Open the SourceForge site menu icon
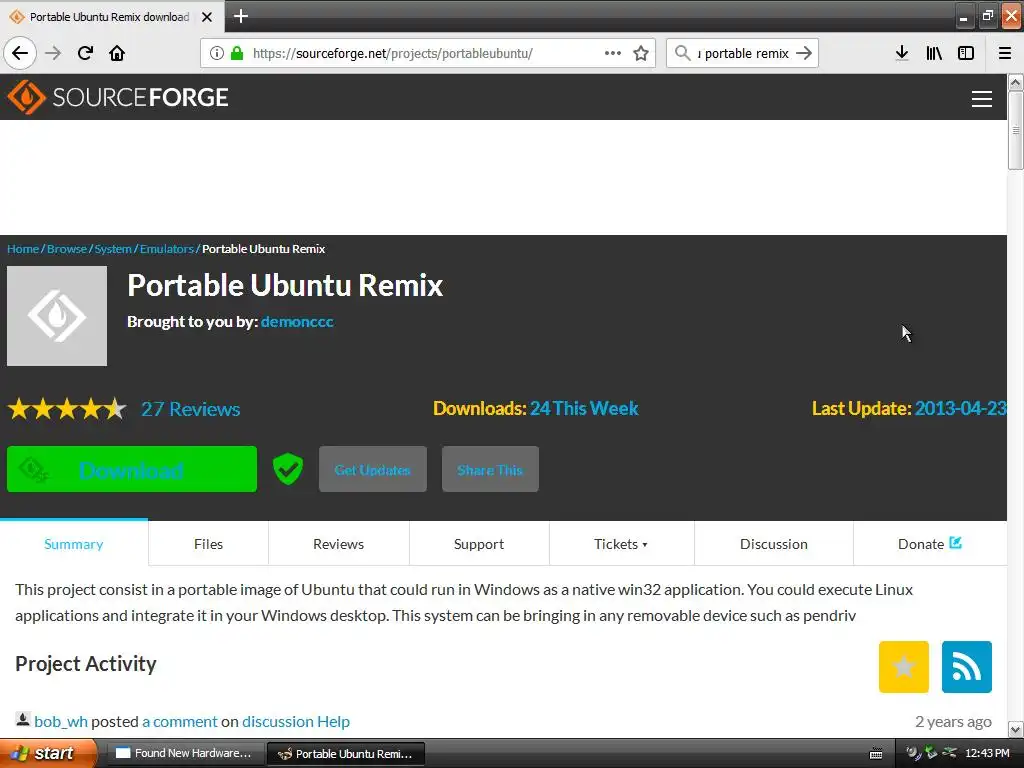Viewport: 1024px width, 768px height. coord(982,99)
